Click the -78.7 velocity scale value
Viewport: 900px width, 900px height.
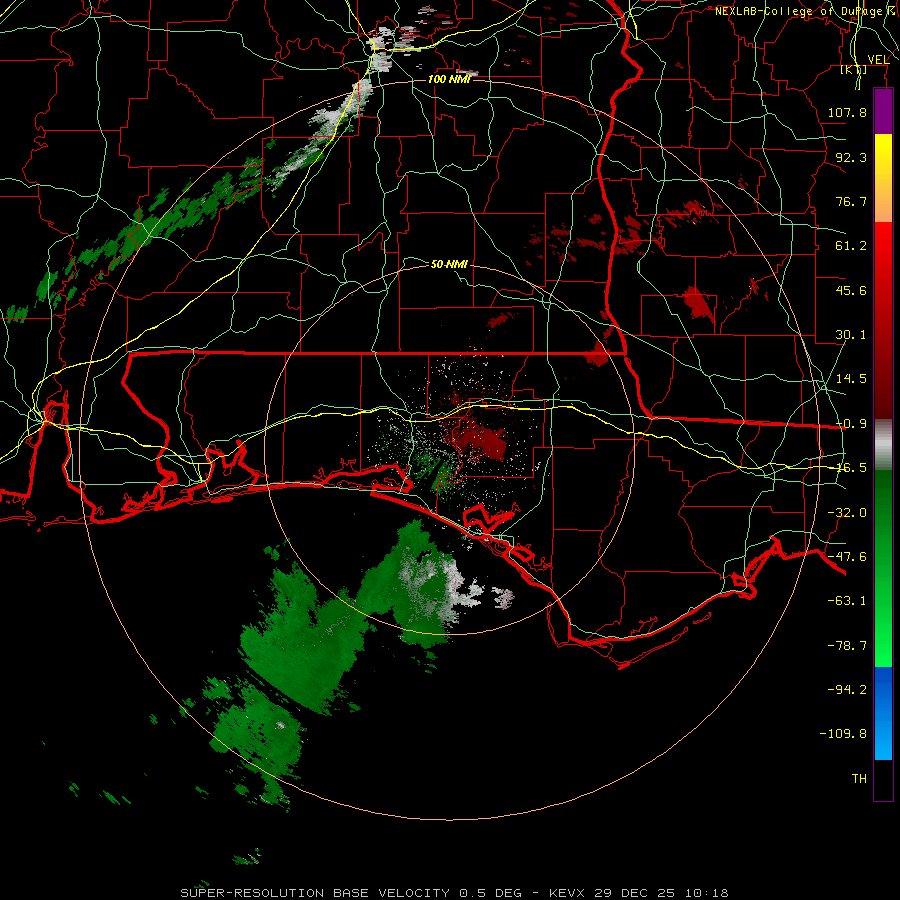[x=847, y=645]
